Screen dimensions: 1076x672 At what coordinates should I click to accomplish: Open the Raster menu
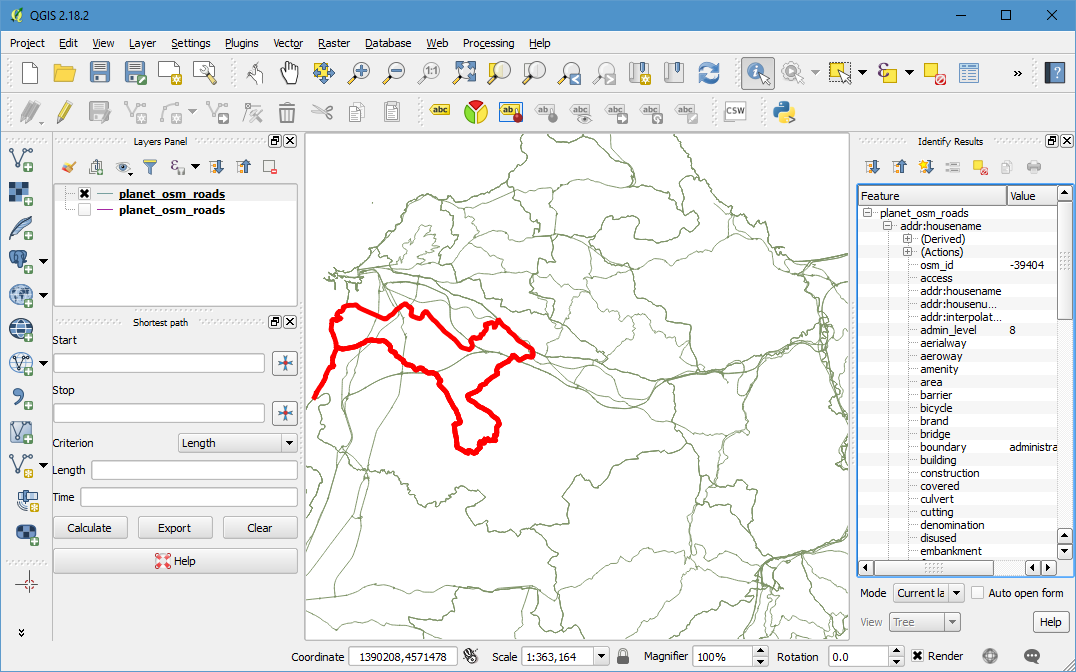pos(334,43)
